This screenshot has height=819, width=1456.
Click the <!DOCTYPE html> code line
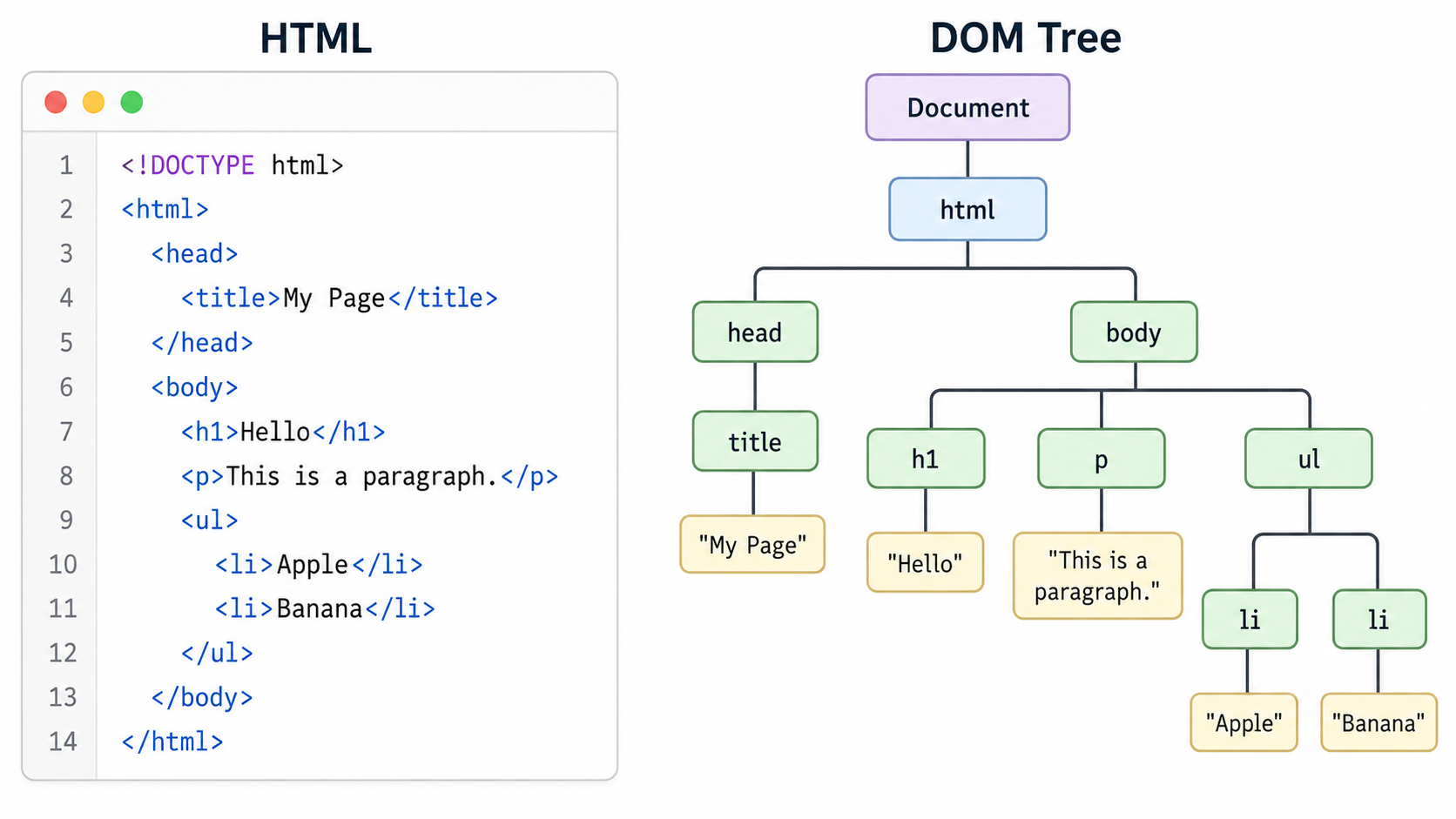[x=233, y=164]
